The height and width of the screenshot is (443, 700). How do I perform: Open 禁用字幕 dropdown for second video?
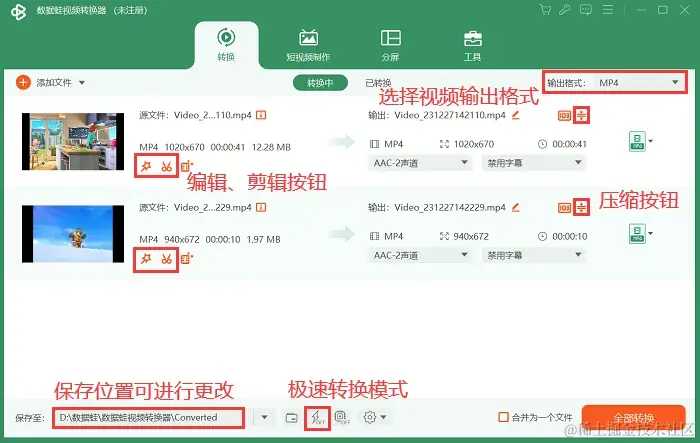point(534,255)
